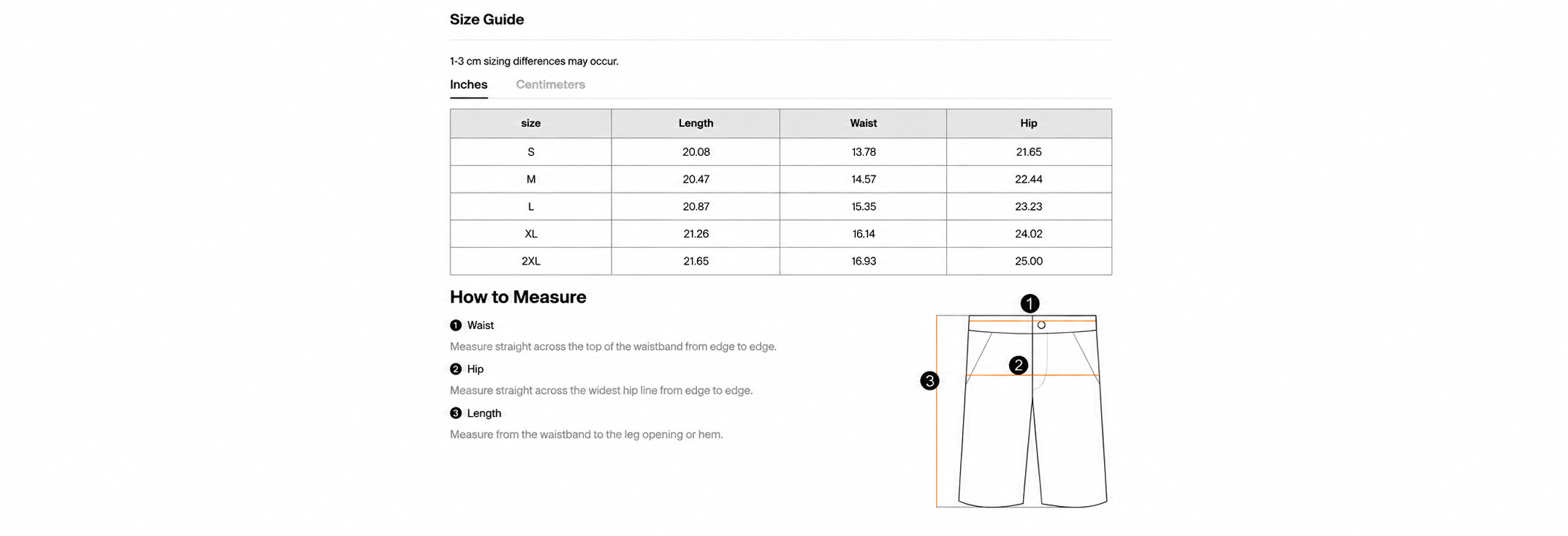Click the Waist column header
The image size is (1568, 536).
tap(863, 124)
